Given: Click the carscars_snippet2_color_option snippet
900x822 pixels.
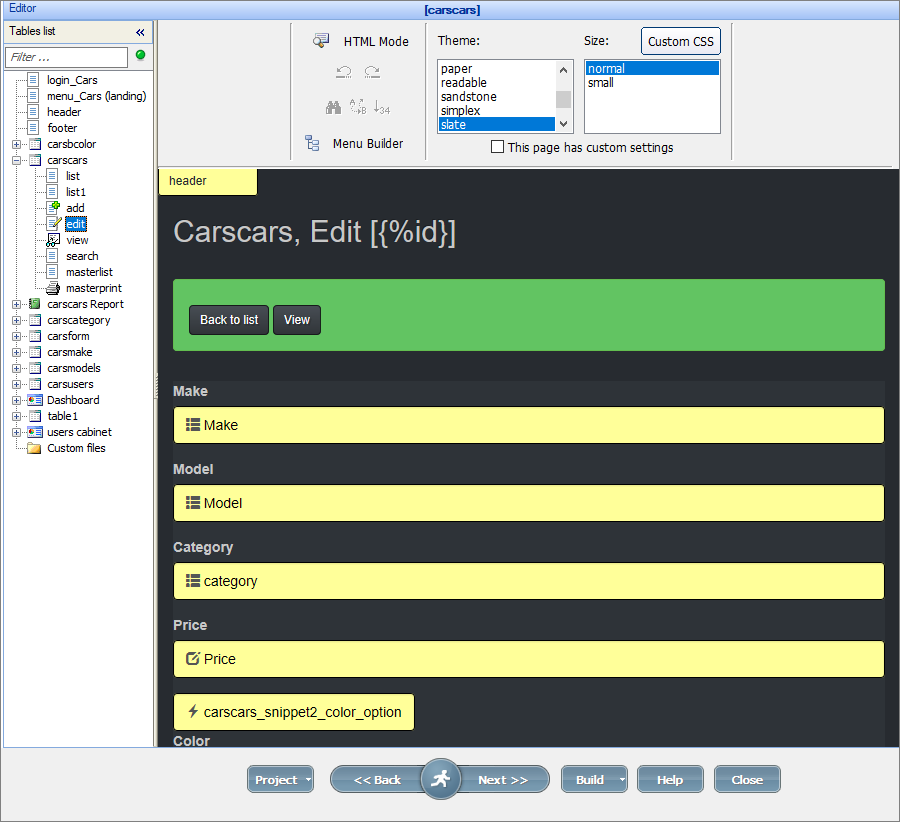Looking at the screenshot, I should [x=293, y=711].
